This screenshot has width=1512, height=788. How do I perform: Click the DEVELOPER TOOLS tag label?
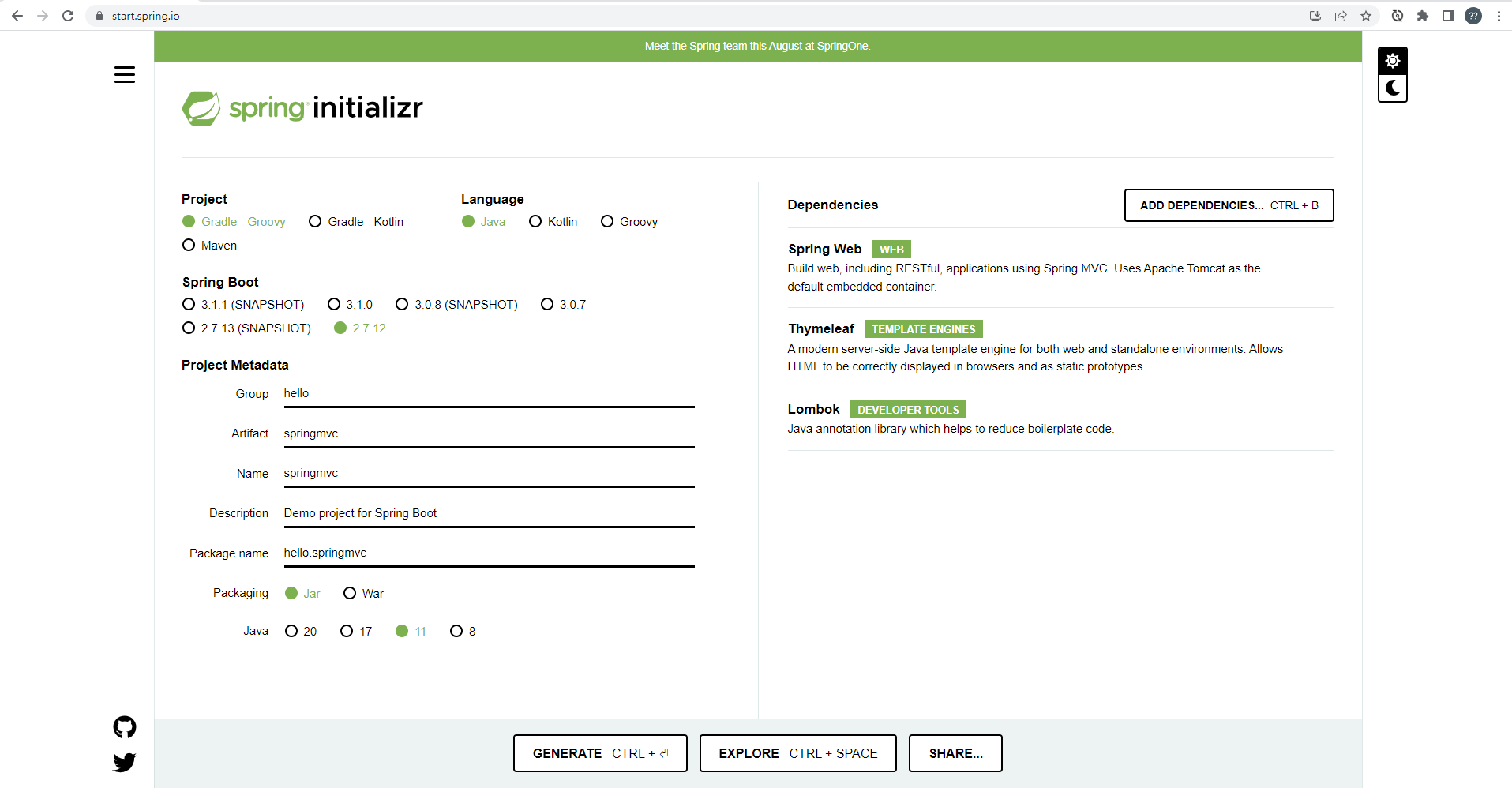(x=908, y=410)
